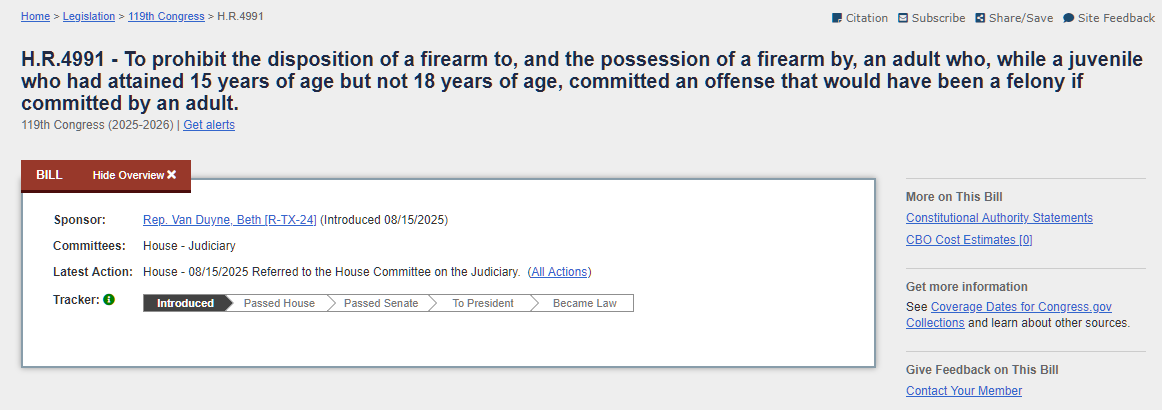Open sponsor Rep. Van Duyne, Beth link
This screenshot has height=410, width=1162.
[x=230, y=219]
